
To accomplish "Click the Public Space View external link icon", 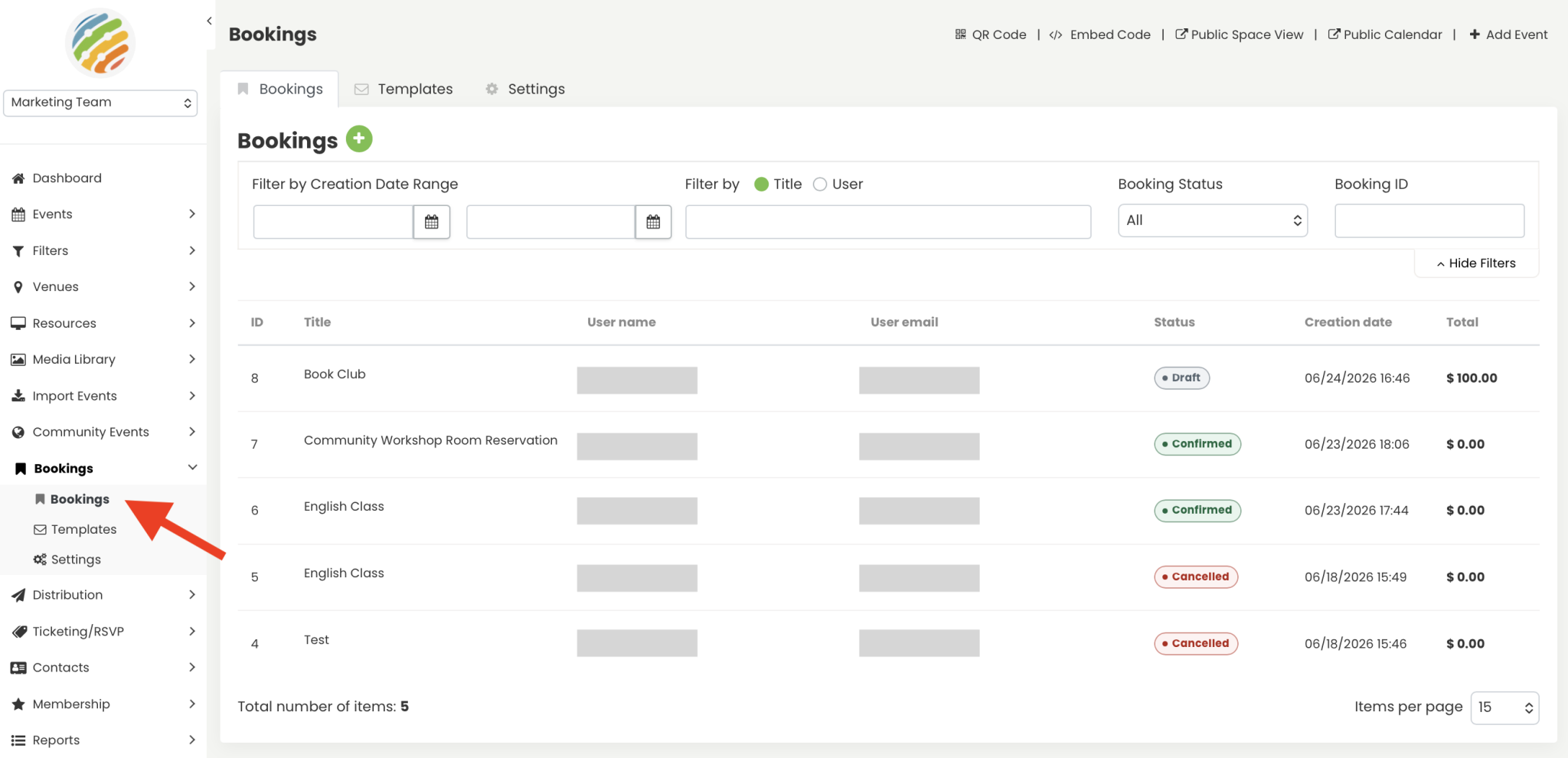I will [x=1181, y=34].
